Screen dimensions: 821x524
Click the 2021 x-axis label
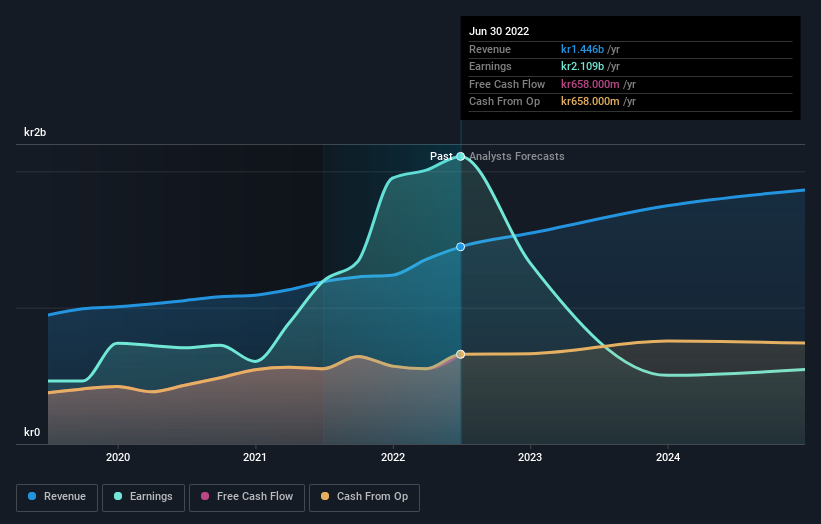pos(254,457)
